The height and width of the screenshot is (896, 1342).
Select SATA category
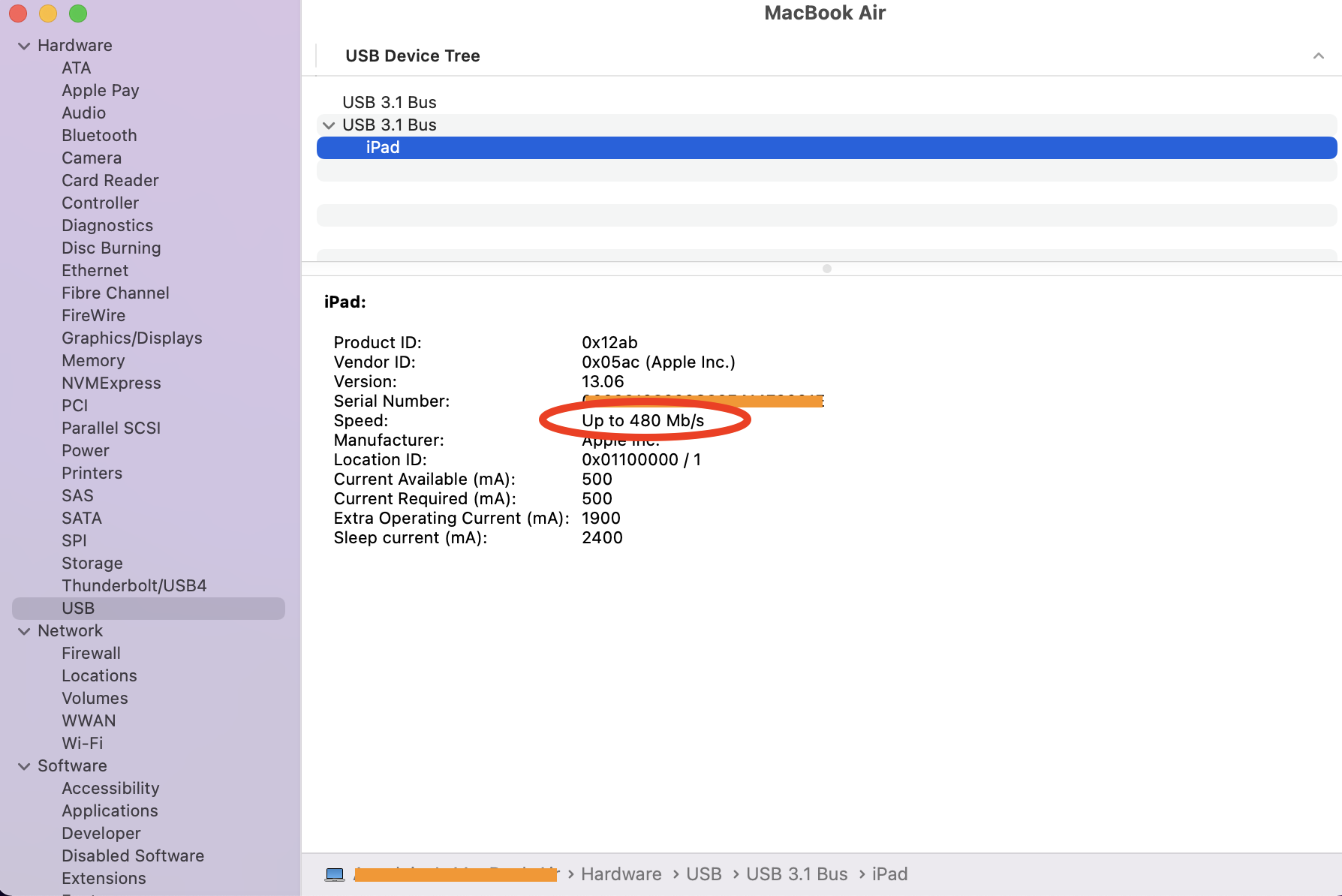(x=82, y=519)
